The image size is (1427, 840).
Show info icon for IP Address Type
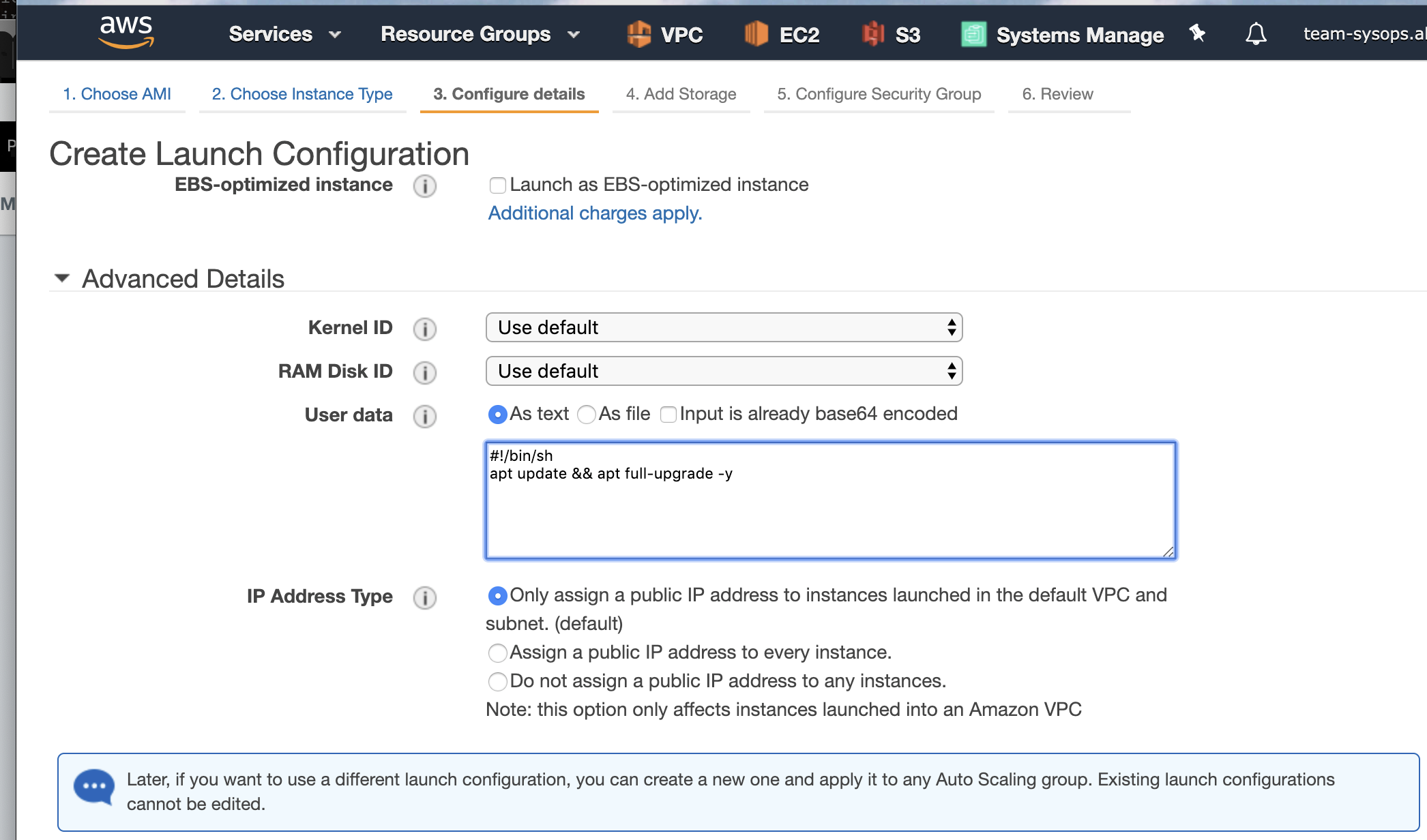tap(425, 598)
